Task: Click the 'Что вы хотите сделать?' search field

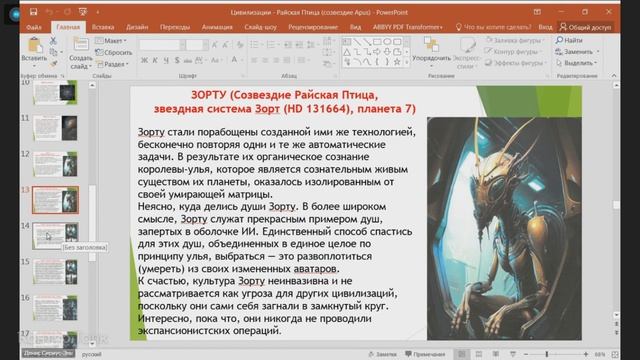Action: click(493, 27)
